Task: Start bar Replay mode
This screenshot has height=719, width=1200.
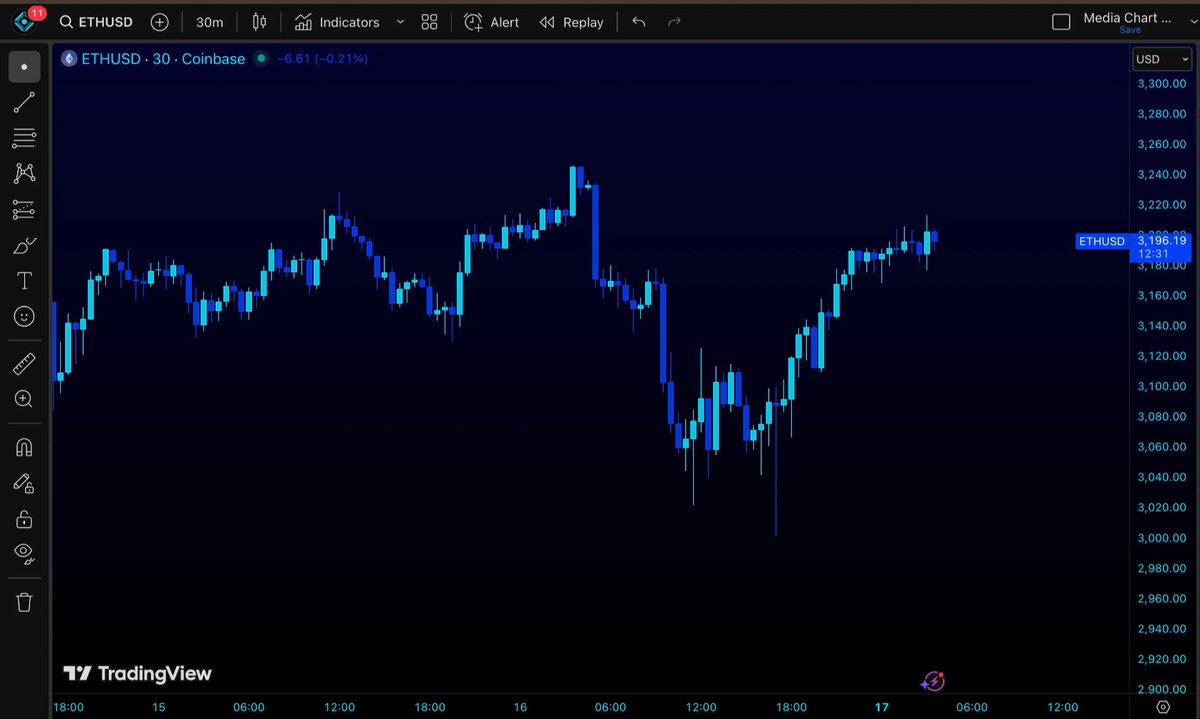Action: (x=572, y=22)
